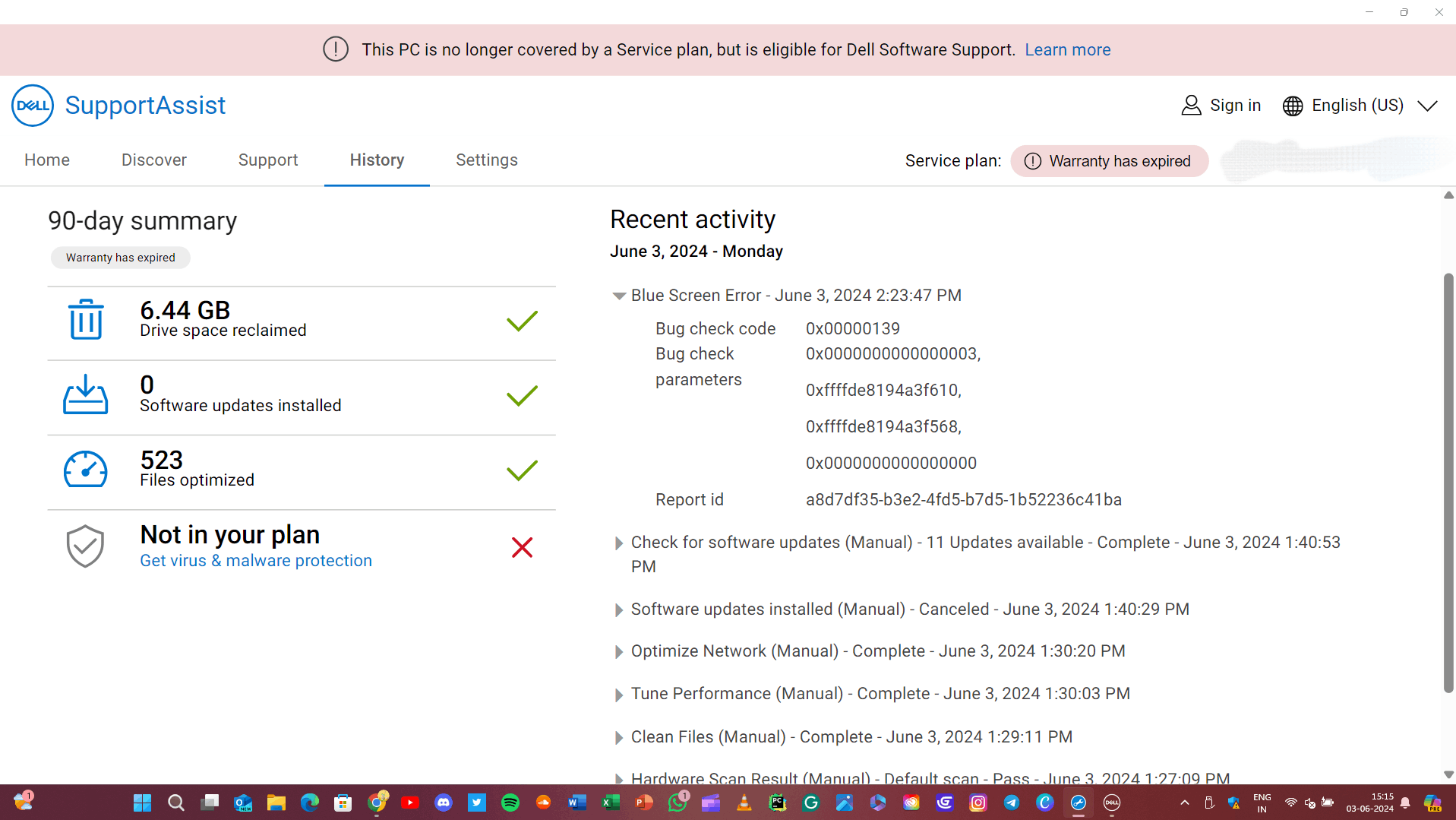This screenshot has height=820, width=1456.
Task: Click the 523 files optimized count
Action: point(162,460)
